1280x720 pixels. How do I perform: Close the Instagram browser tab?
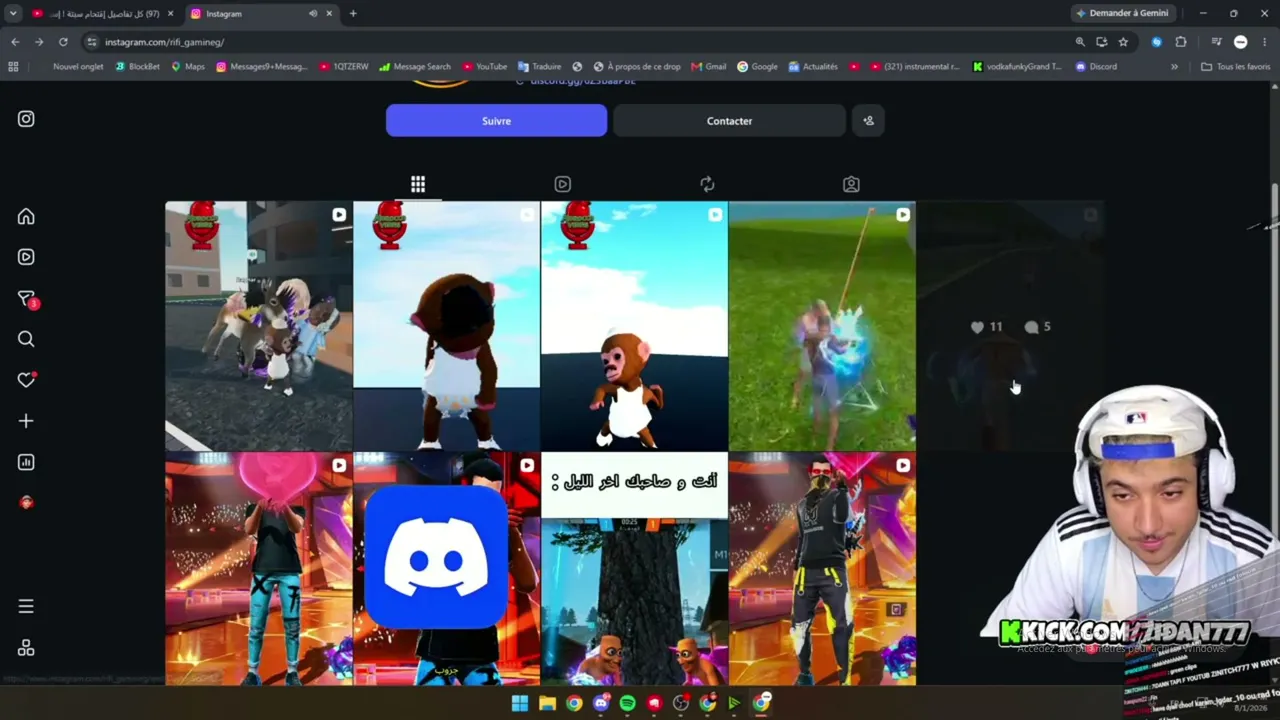329,14
